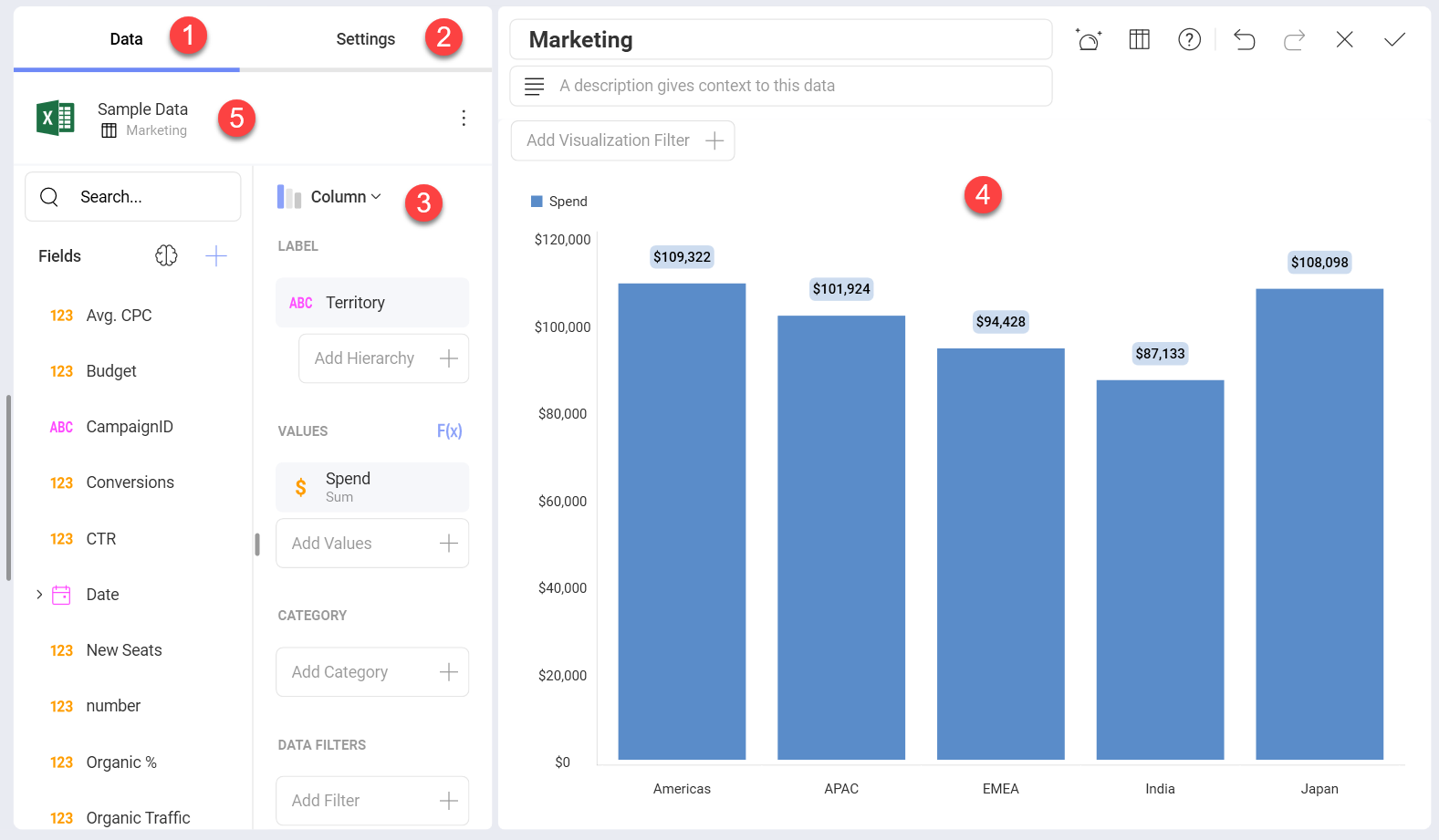Click the Japan bar in chart

click(1319, 524)
